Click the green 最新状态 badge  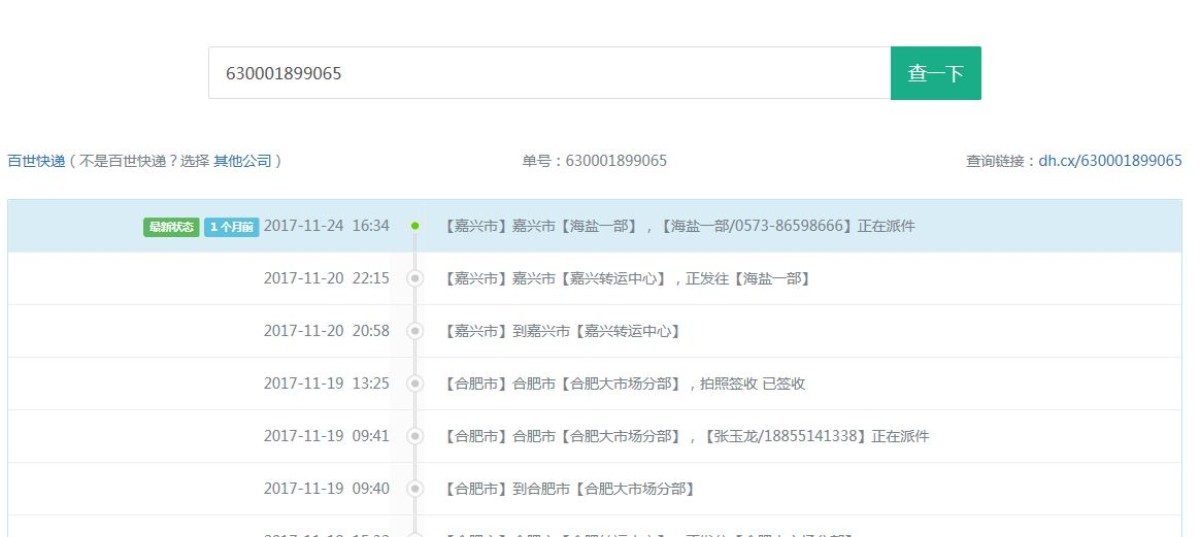(171, 226)
